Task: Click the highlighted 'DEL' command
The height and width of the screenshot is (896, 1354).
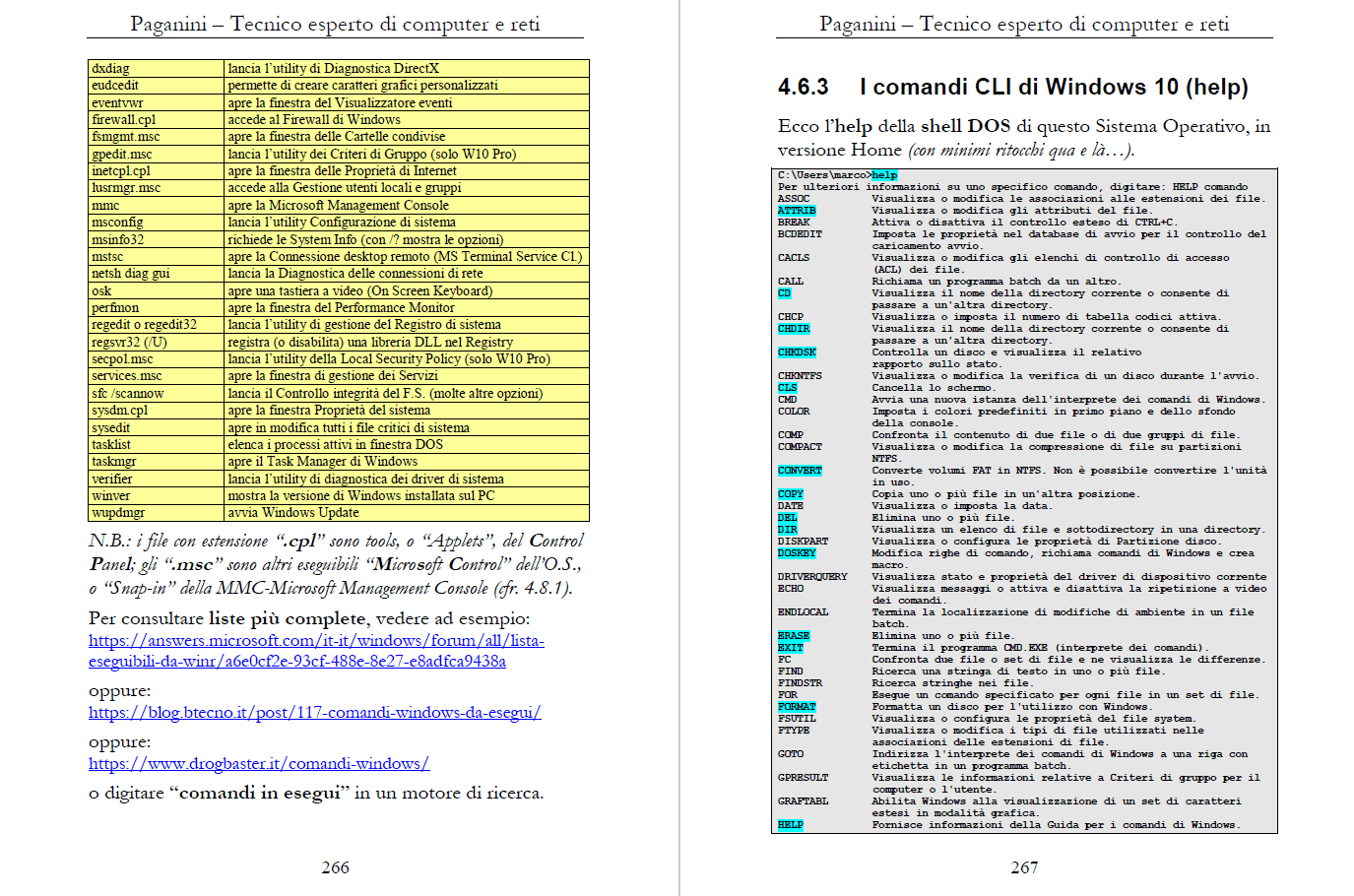Action: 787,517
